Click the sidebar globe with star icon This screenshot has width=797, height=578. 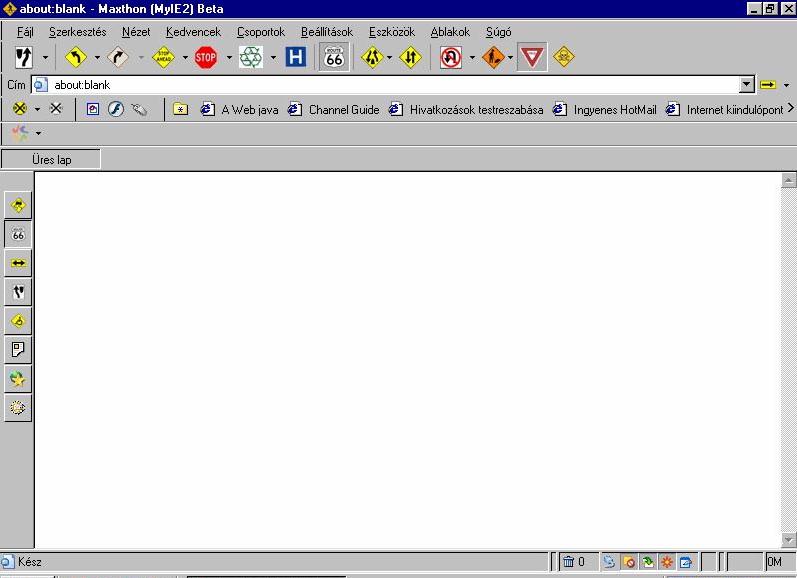click(18, 379)
